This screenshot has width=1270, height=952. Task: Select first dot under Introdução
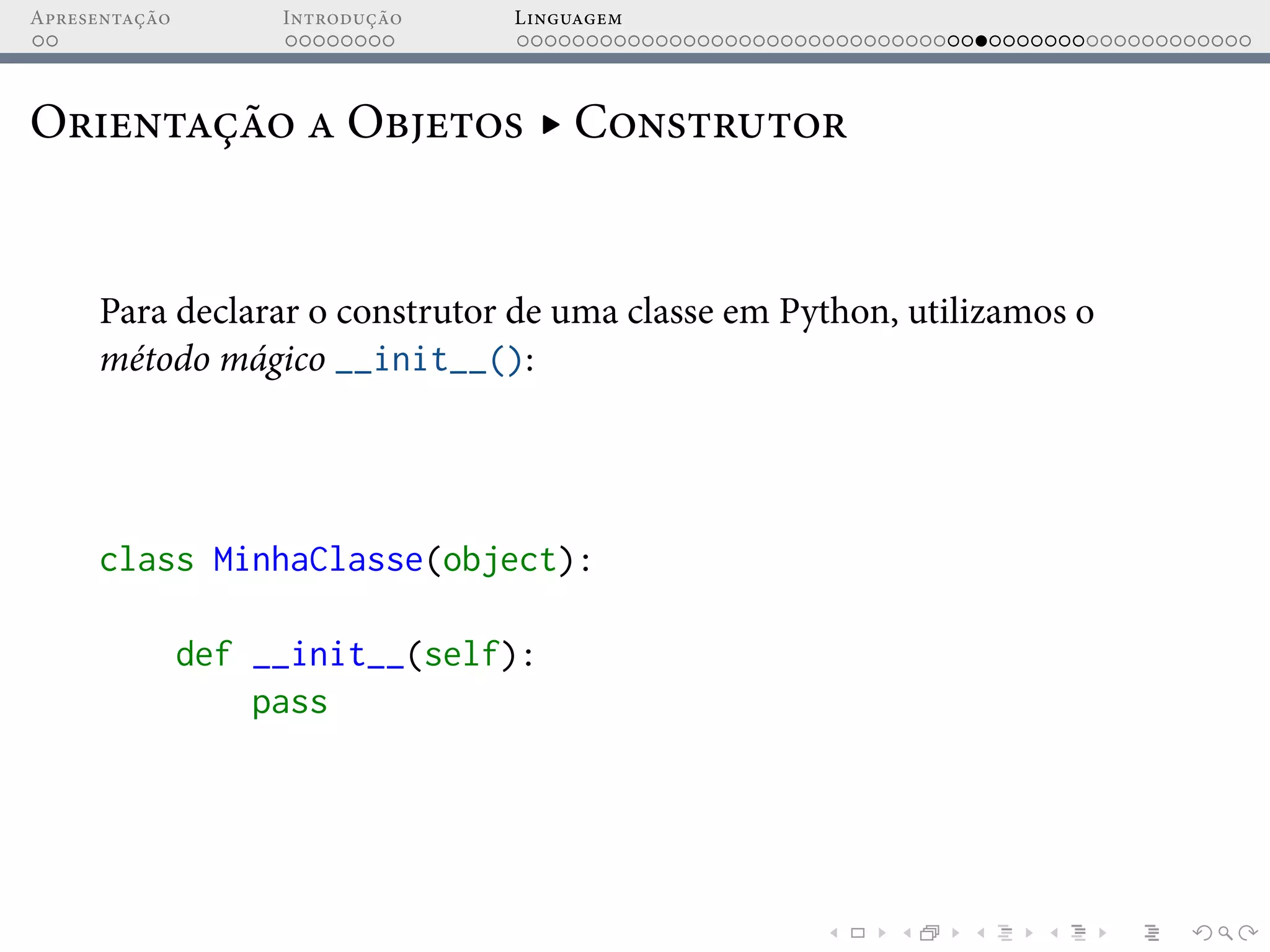point(291,41)
